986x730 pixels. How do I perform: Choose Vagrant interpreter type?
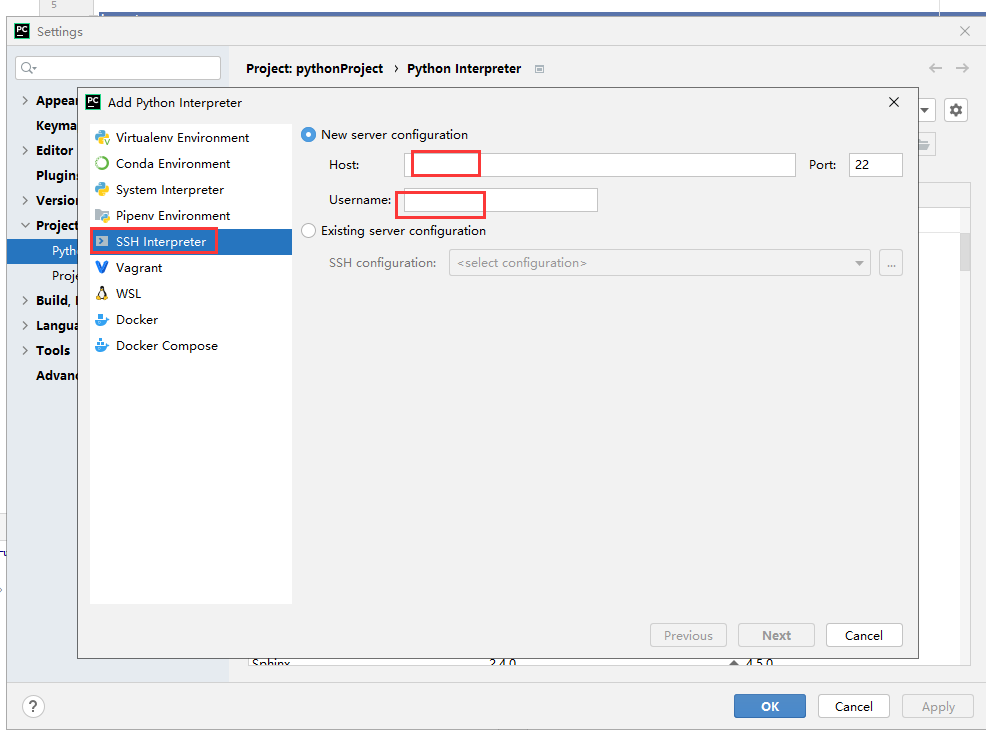click(191, 268)
